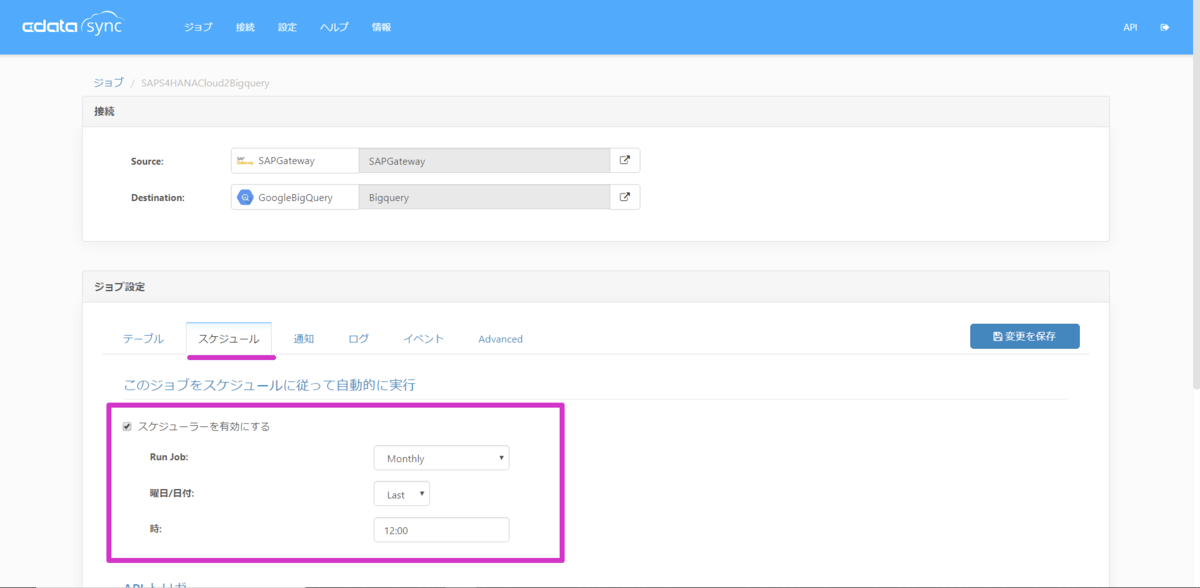Screen dimensions: 1200x588
Task: Open 接続 menu in top navigation
Action: [245, 27]
